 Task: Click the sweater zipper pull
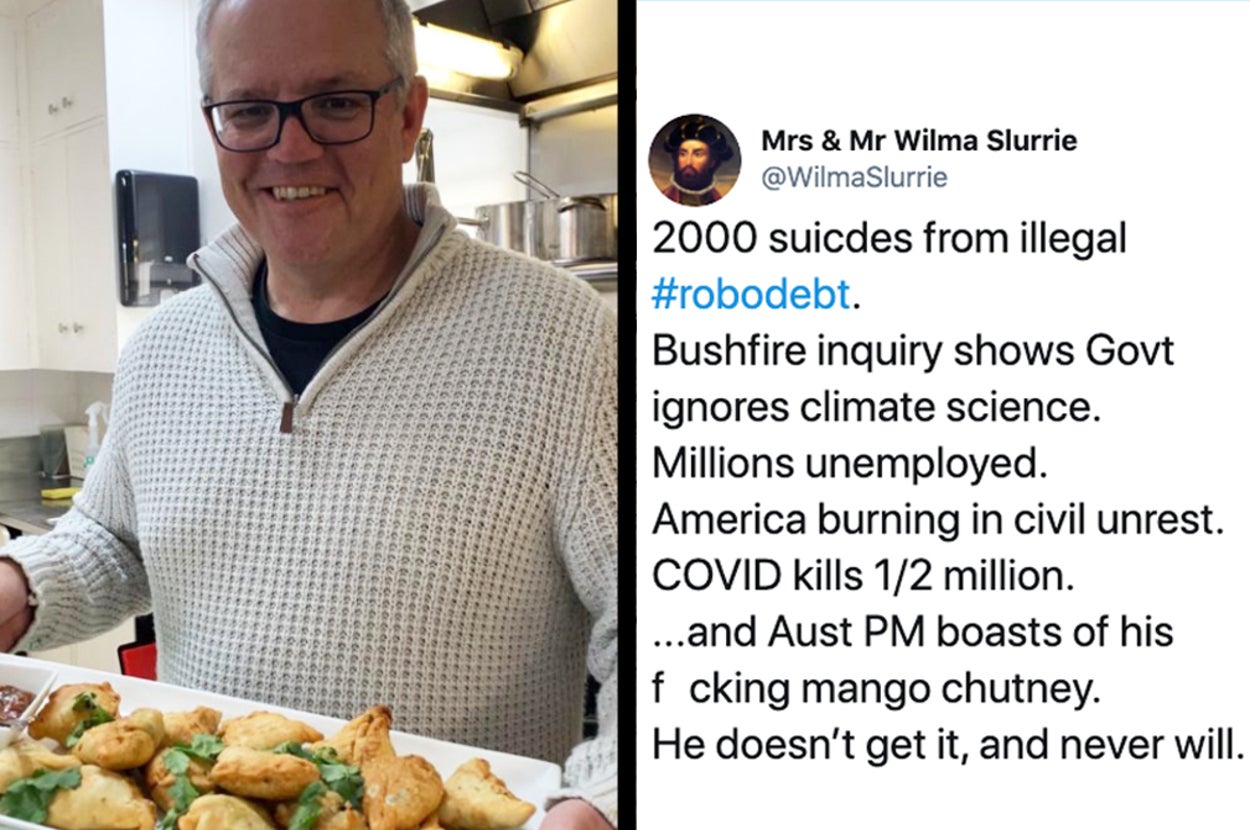[287, 416]
